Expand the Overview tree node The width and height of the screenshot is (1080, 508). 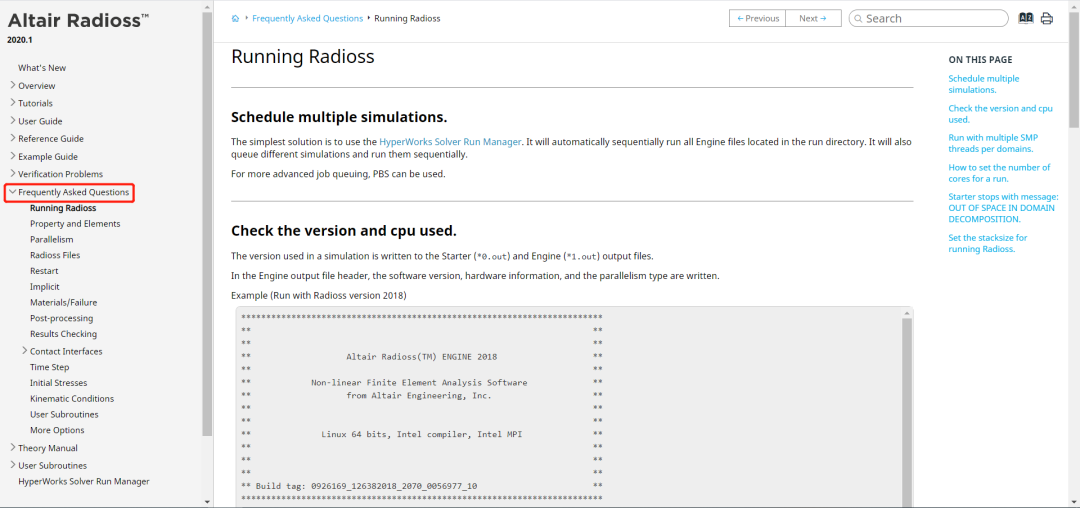tap(12, 85)
